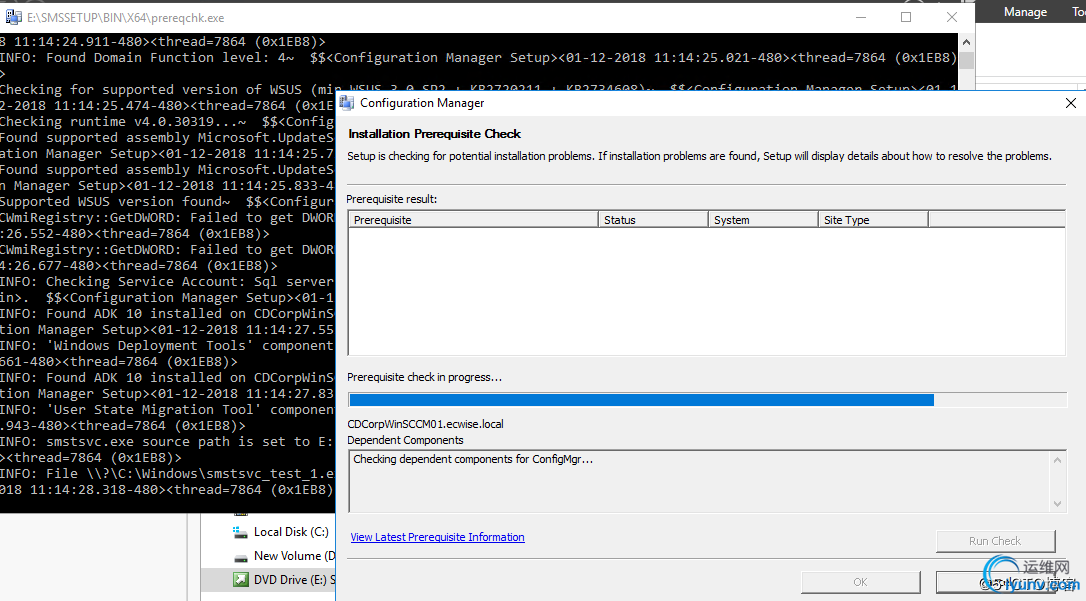Select the New Volume drive icon
The width and height of the screenshot is (1086, 601).
tap(240, 557)
